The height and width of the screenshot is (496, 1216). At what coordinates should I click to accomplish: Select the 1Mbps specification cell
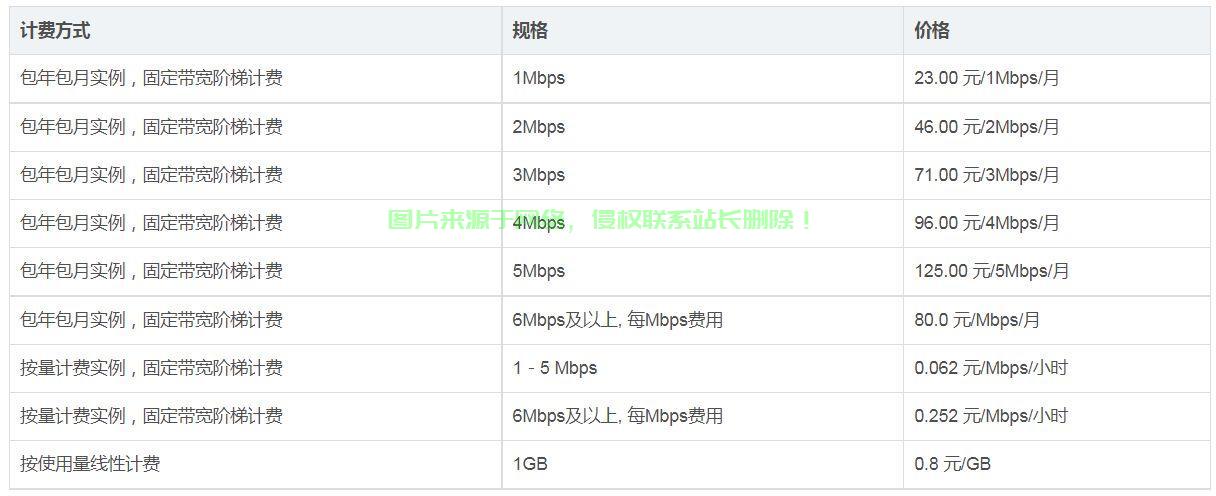click(539, 78)
